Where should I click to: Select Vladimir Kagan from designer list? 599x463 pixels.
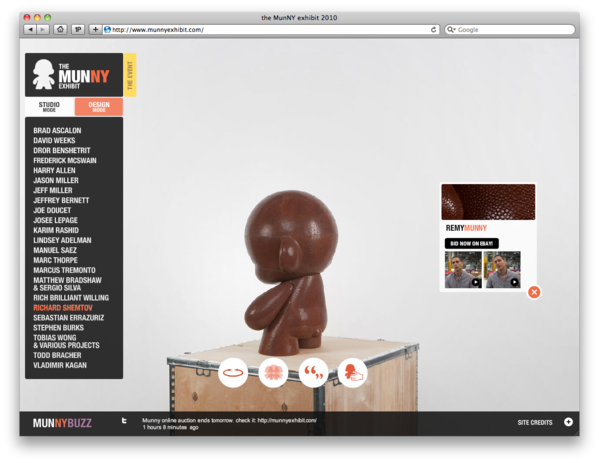point(60,365)
